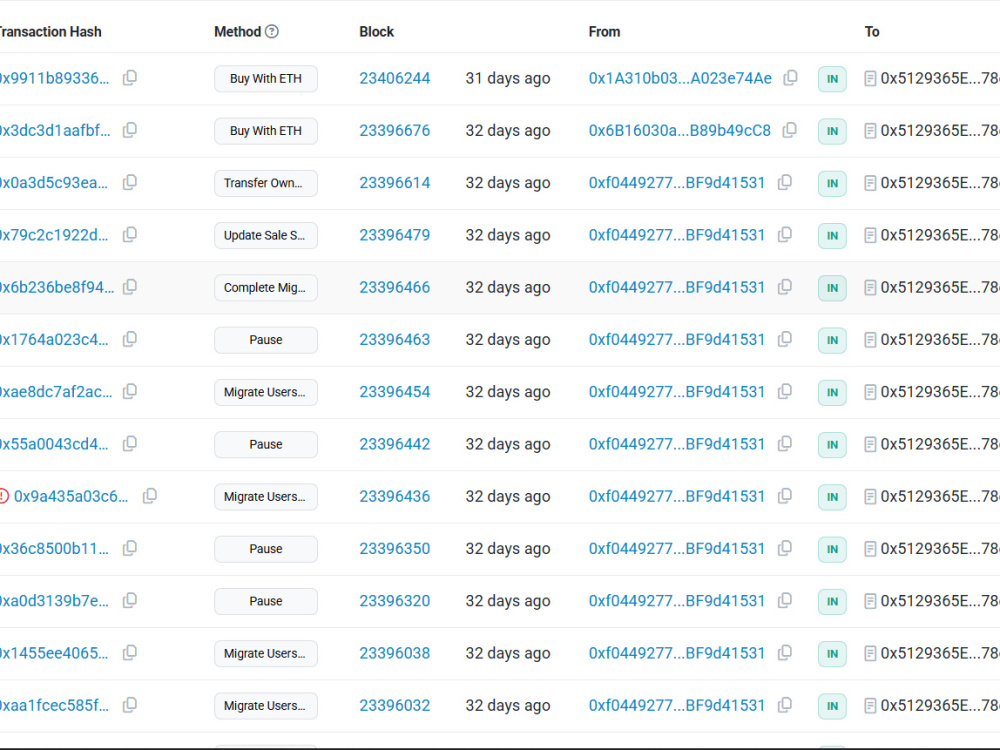
Task: Copy From address in block 23396350 row
Action: pos(785,548)
